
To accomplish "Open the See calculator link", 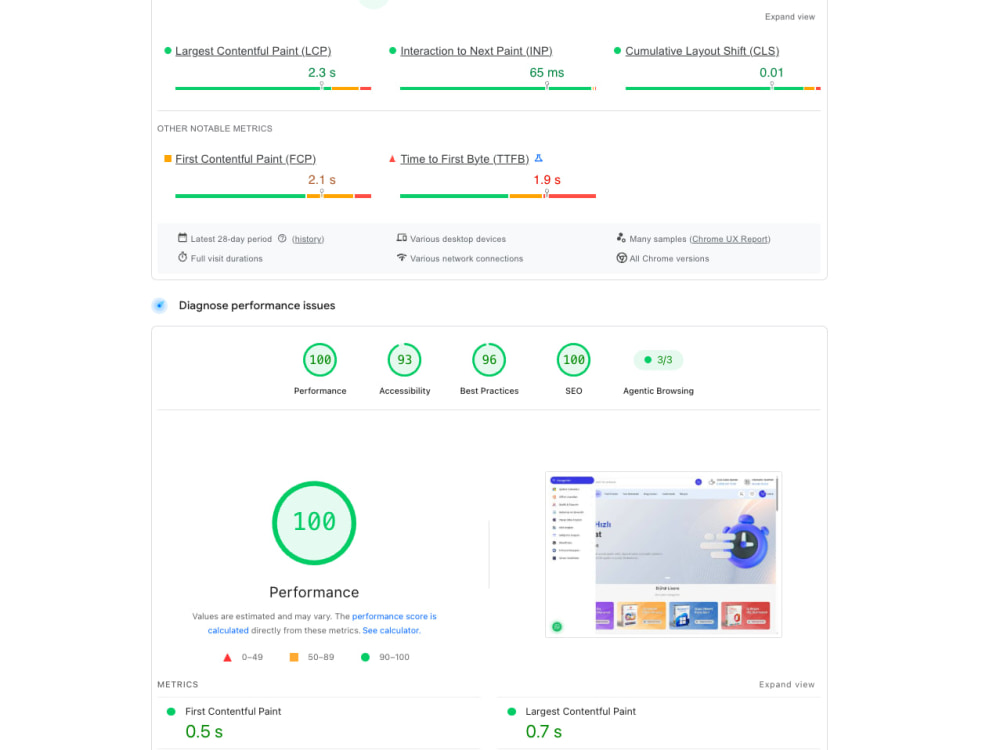I will tap(391, 630).
